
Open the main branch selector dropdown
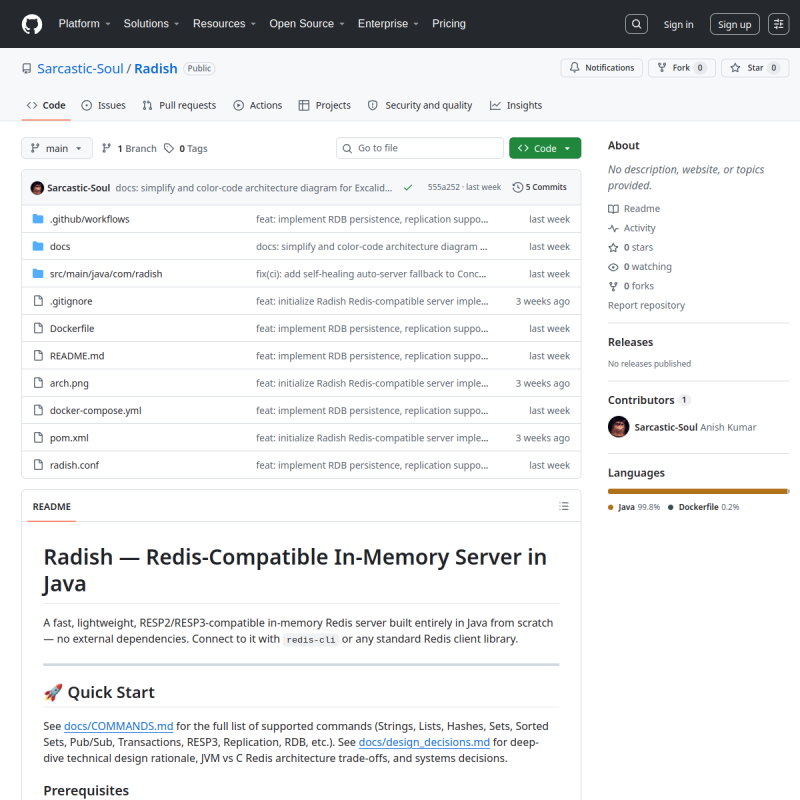point(57,148)
